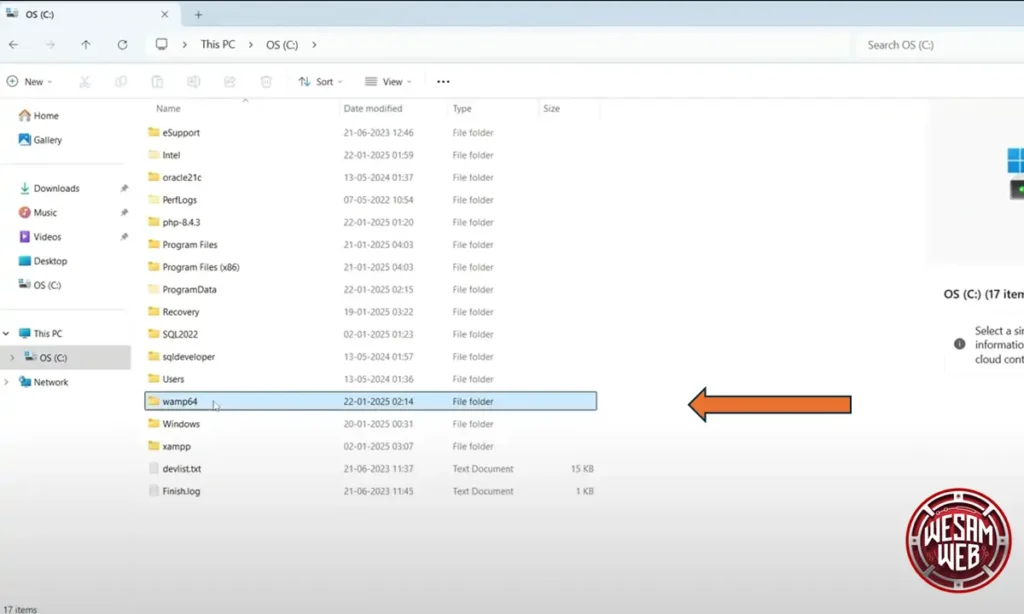Click the Rename toolbar icon
Screen dimensions: 1024x614
click(x=193, y=82)
